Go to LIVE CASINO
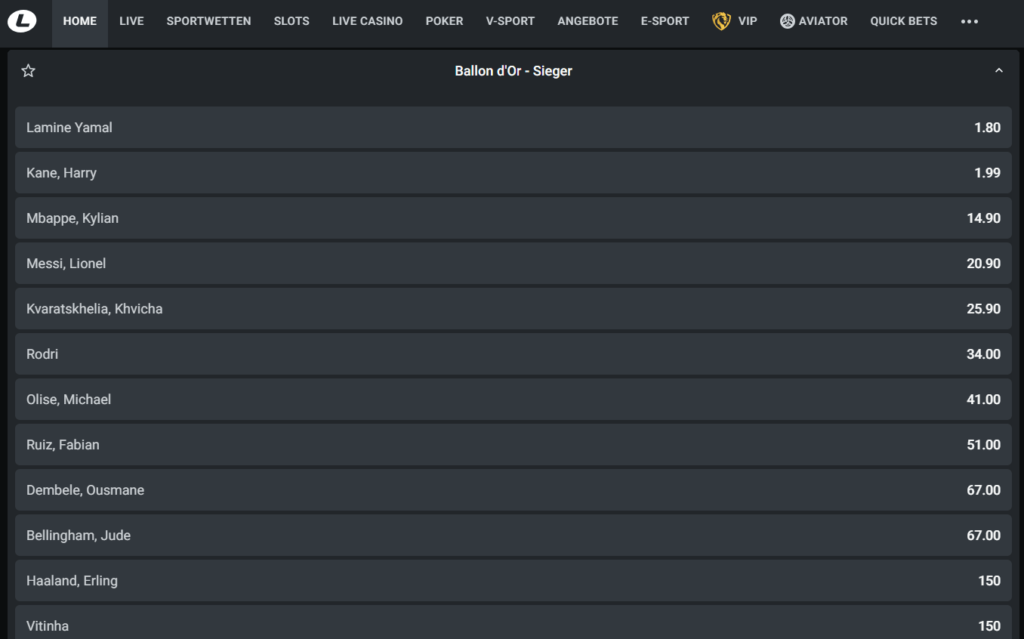 [x=367, y=21]
